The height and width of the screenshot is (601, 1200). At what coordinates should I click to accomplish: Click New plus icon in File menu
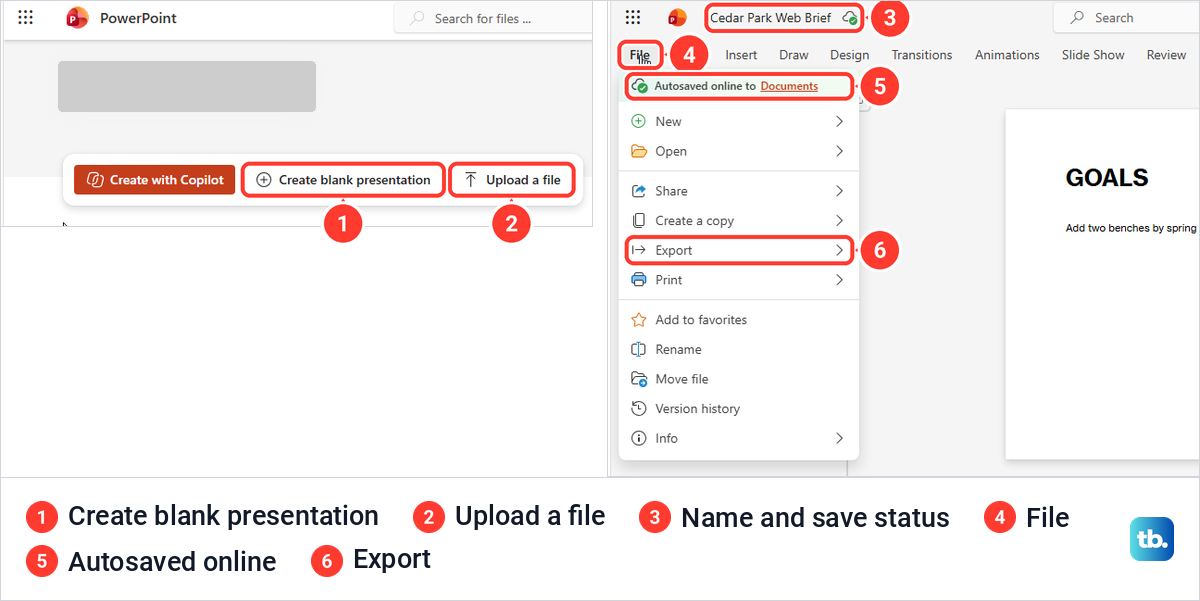[639, 121]
